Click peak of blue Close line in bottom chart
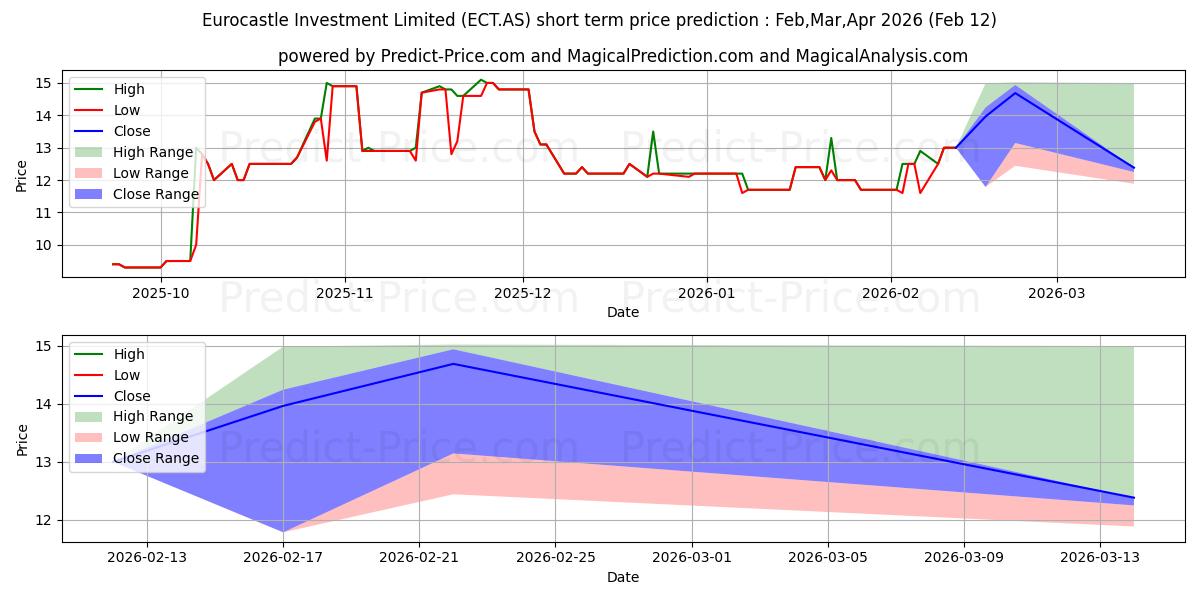The image size is (1200, 600). (x=453, y=364)
